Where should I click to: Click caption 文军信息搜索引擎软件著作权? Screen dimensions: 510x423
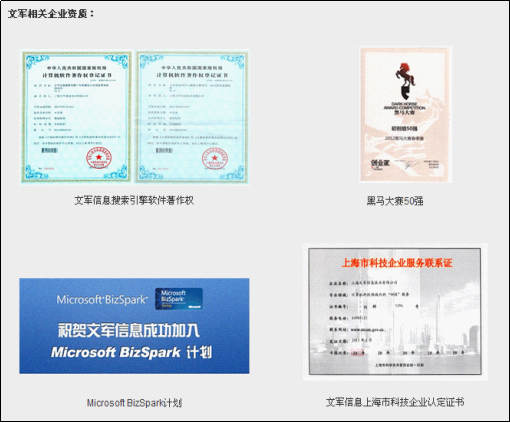(134, 200)
